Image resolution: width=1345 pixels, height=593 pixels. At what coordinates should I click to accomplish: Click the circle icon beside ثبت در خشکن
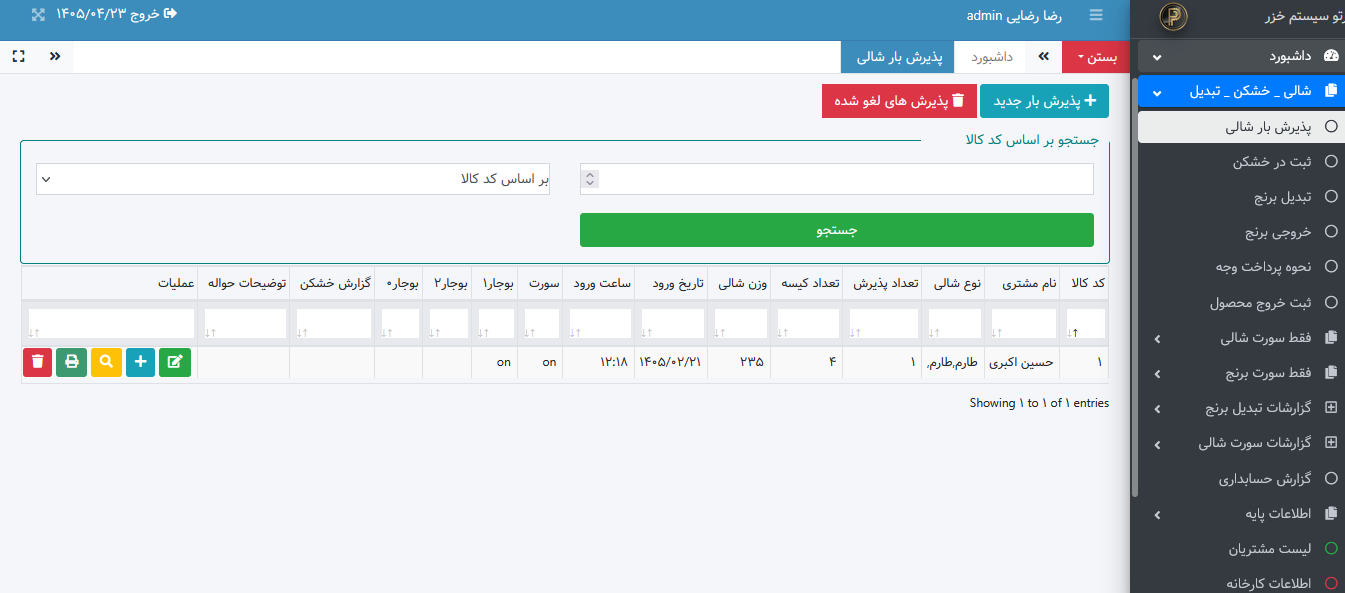click(x=1331, y=162)
